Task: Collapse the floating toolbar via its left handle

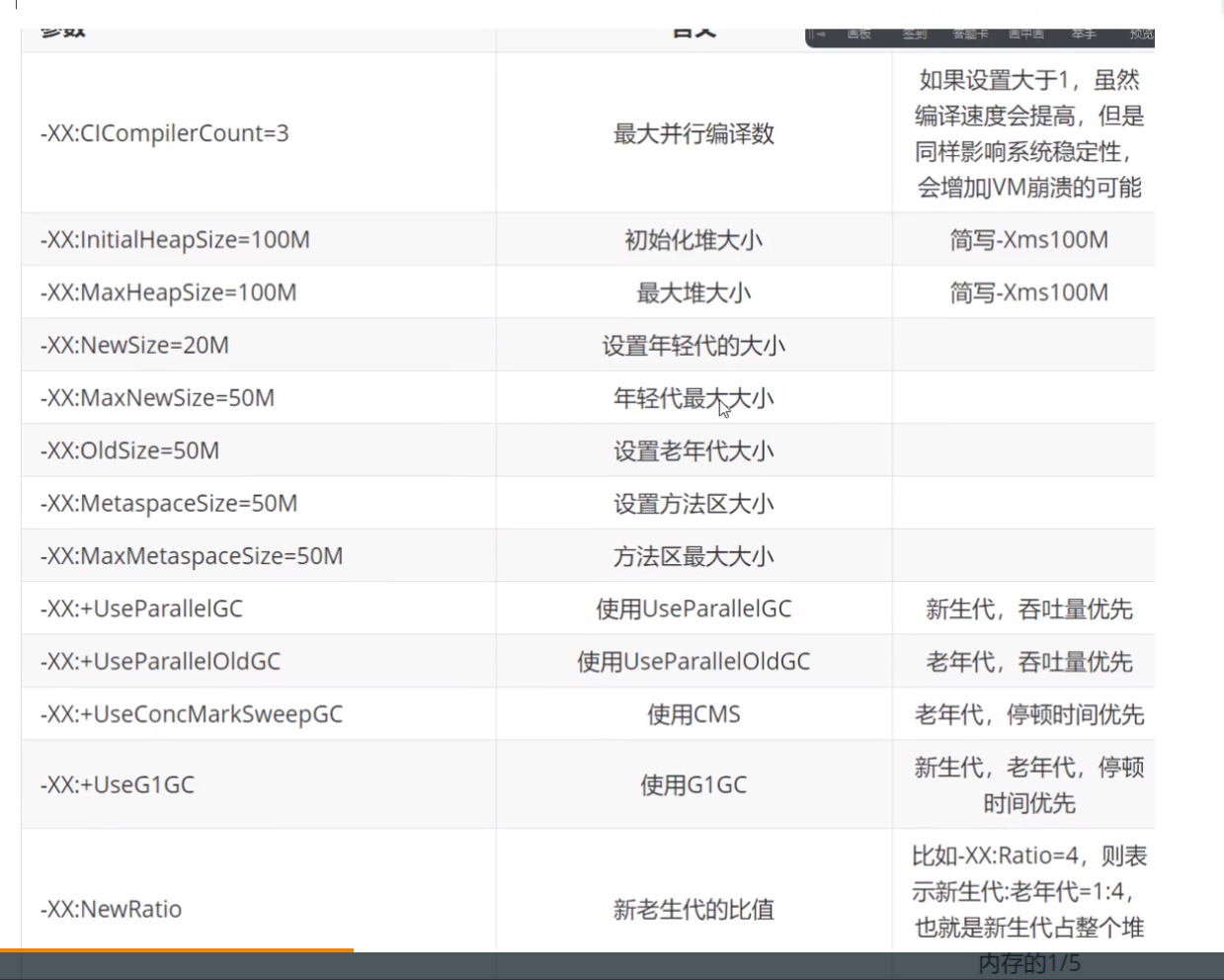Action: pyautogui.click(x=818, y=35)
